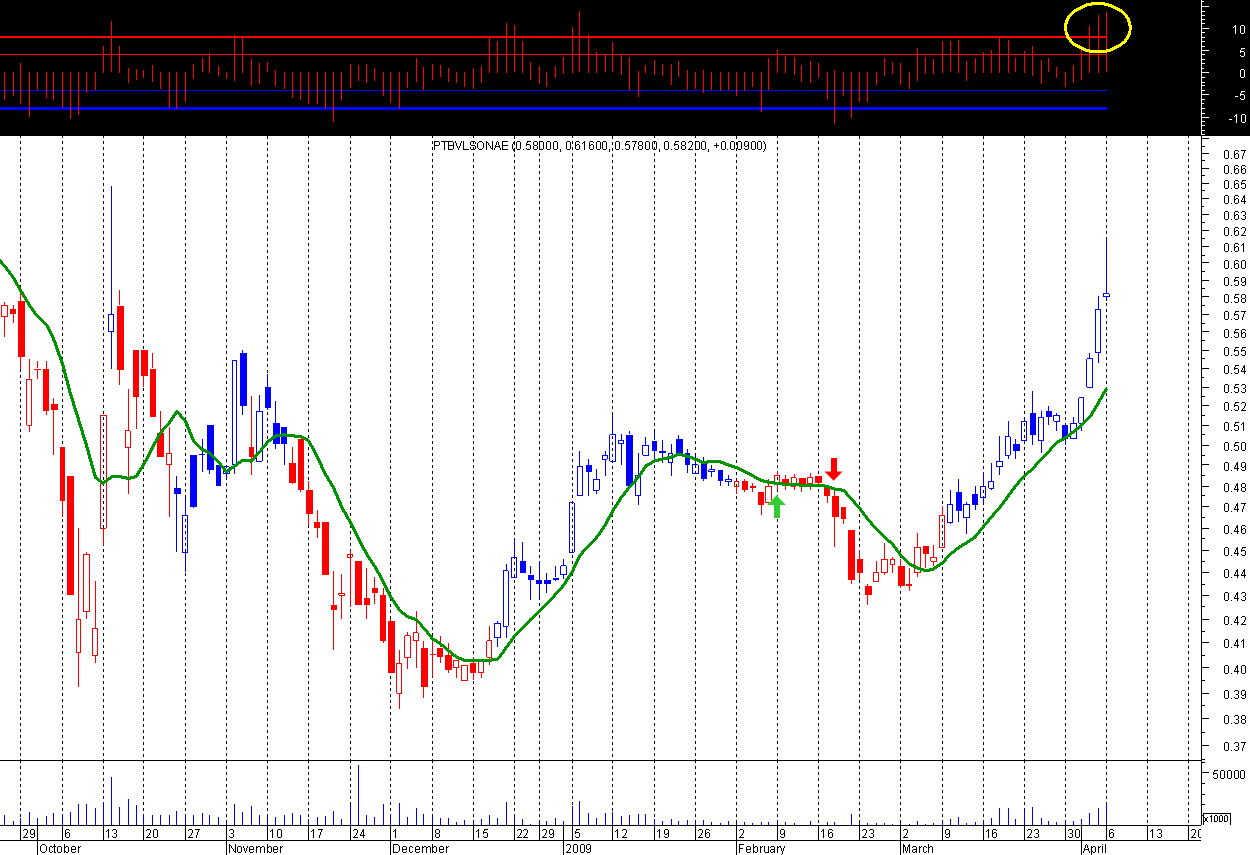Click the March month label
This screenshot has height=855, width=1250.
(x=917, y=848)
